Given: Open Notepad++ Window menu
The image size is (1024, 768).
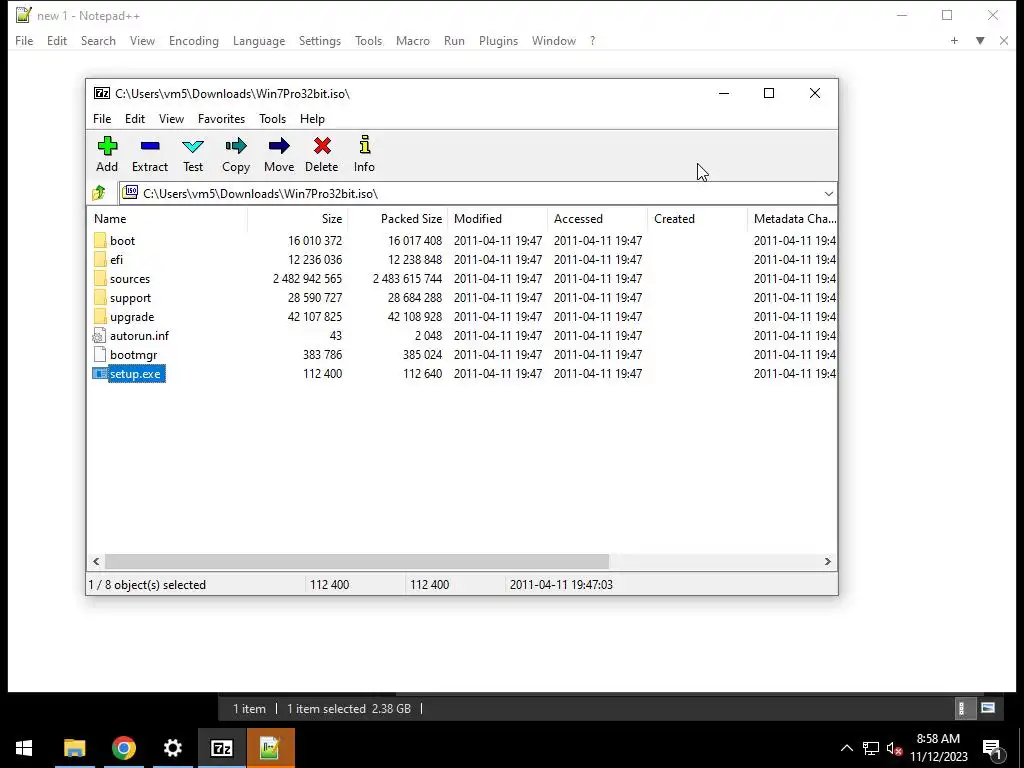Looking at the screenshot, I should point(554,40).
